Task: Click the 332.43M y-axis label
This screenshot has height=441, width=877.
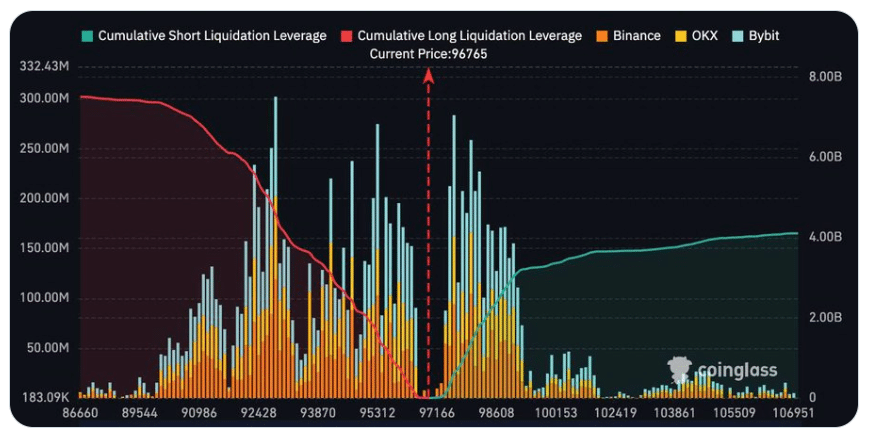Action: pyautogui.click(x=45, y=67)
